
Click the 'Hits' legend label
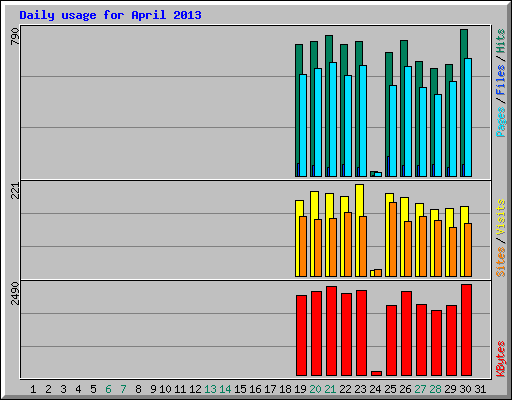(500, 41)
